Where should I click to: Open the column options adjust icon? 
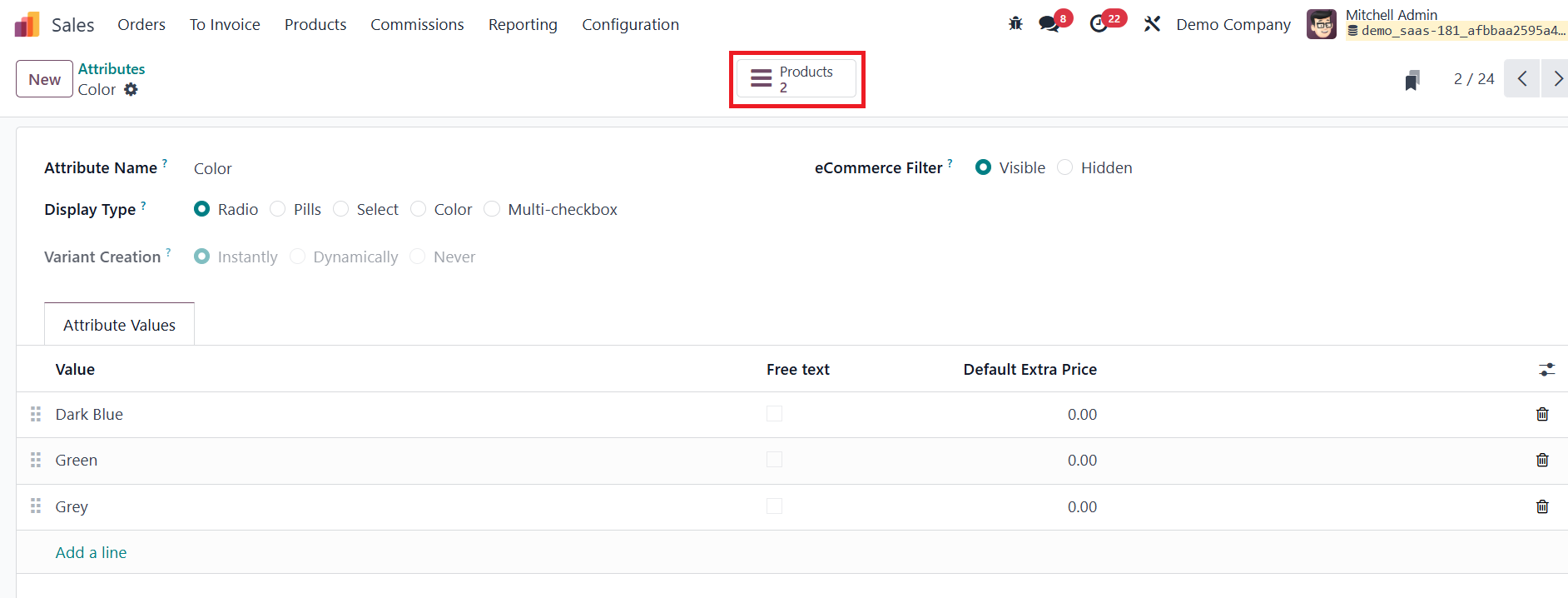[1546, 370]
